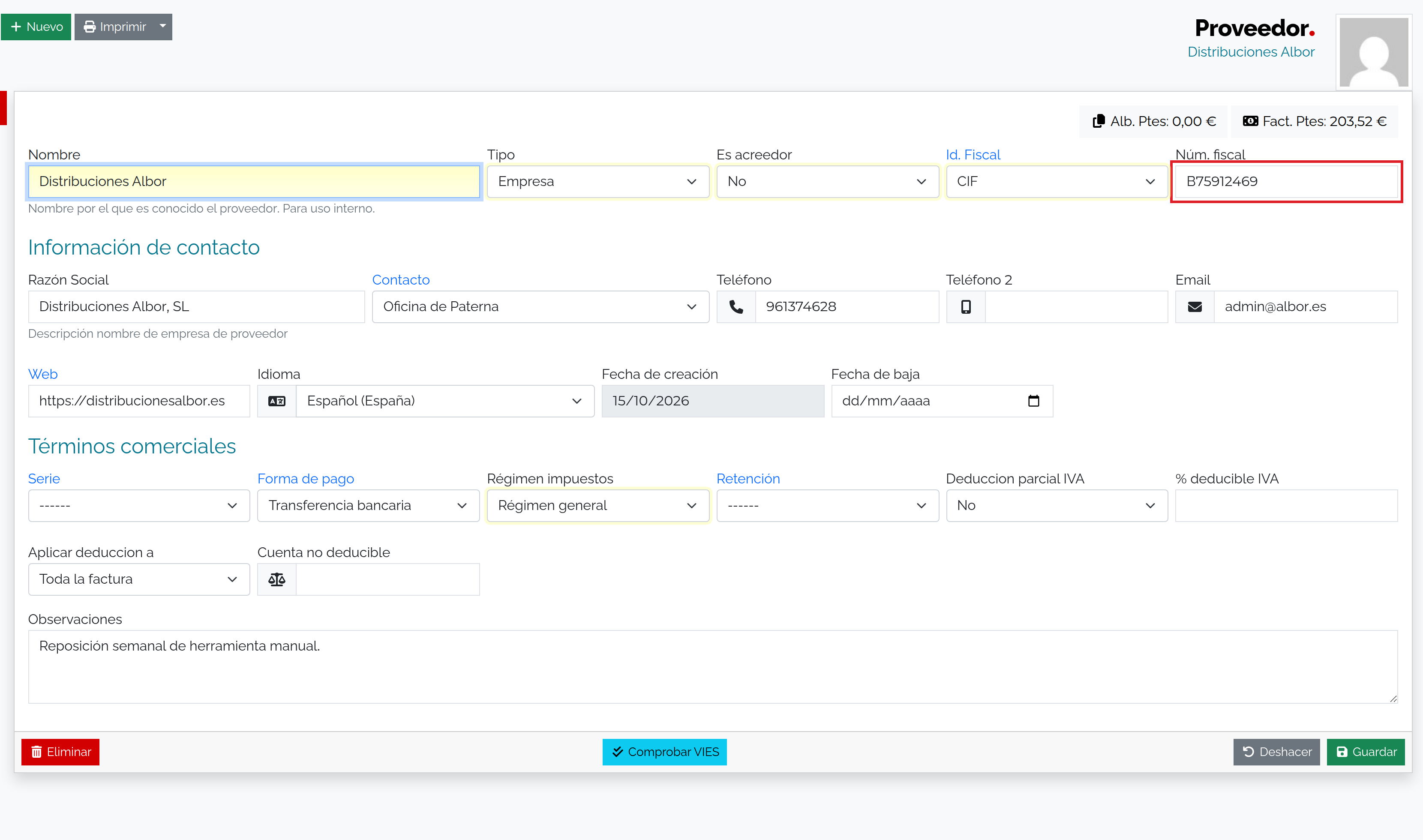Image resolution: width=1423 pixels, height=840 pixels.
Task: Click the % deducible IVA input field
Action: [x=1286, y=505]
